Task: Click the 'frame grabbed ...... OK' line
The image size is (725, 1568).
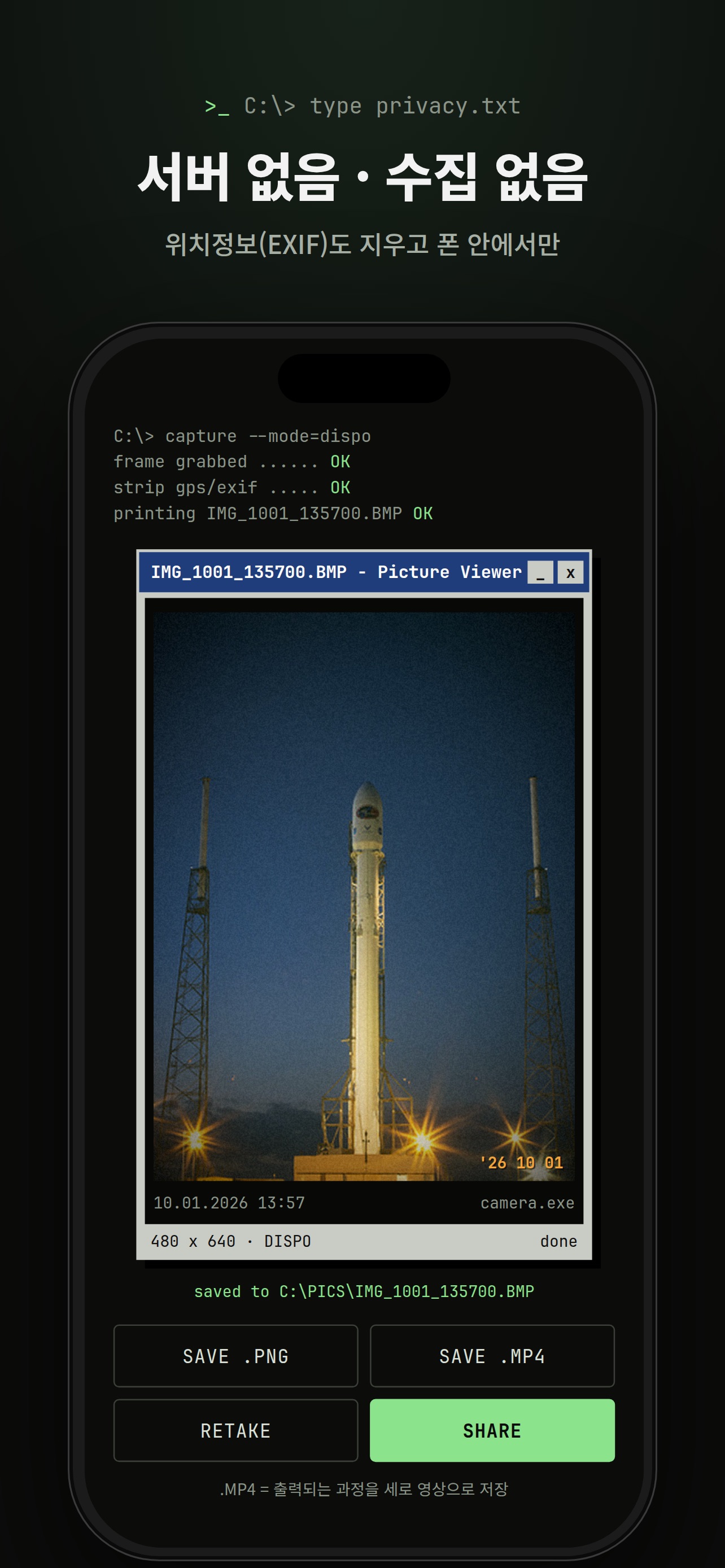Action: [x=232, y=462]
